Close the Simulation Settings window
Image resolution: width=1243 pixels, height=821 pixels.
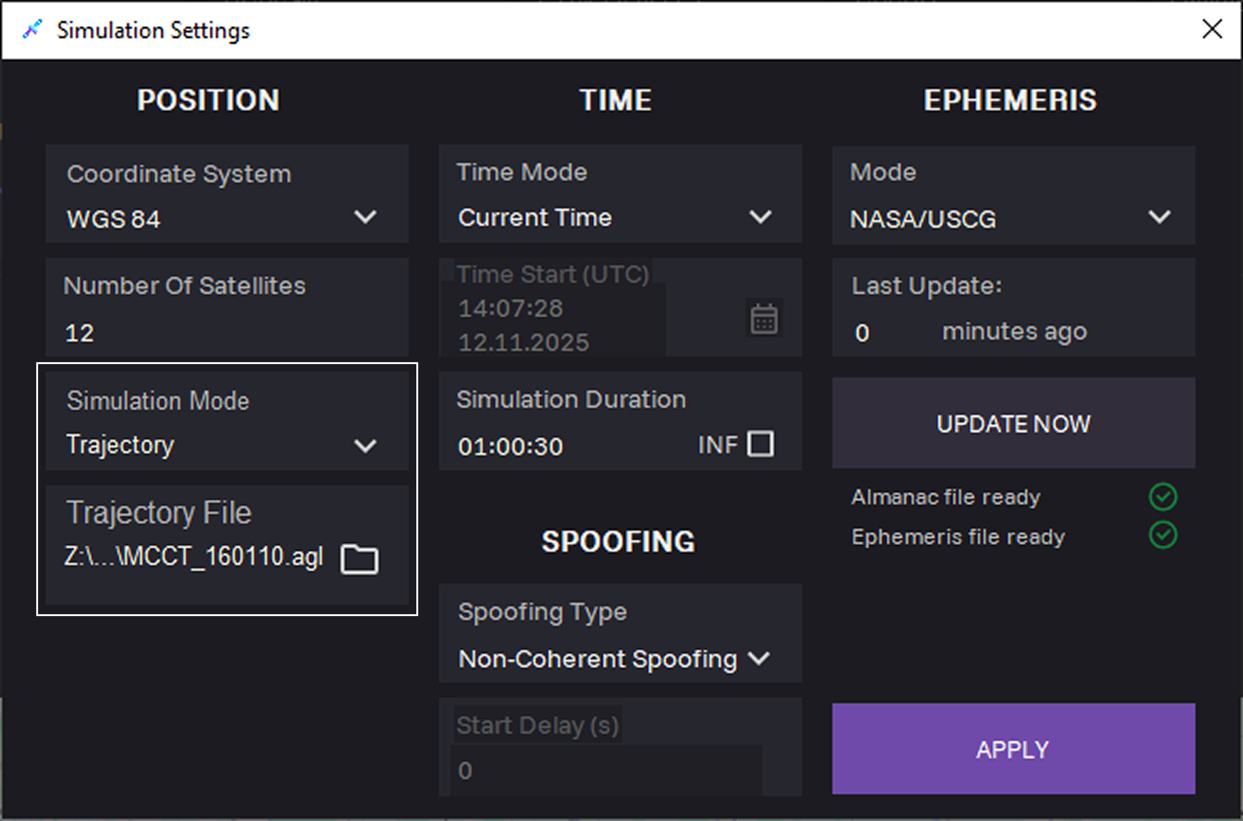(x=1212, y=29)
